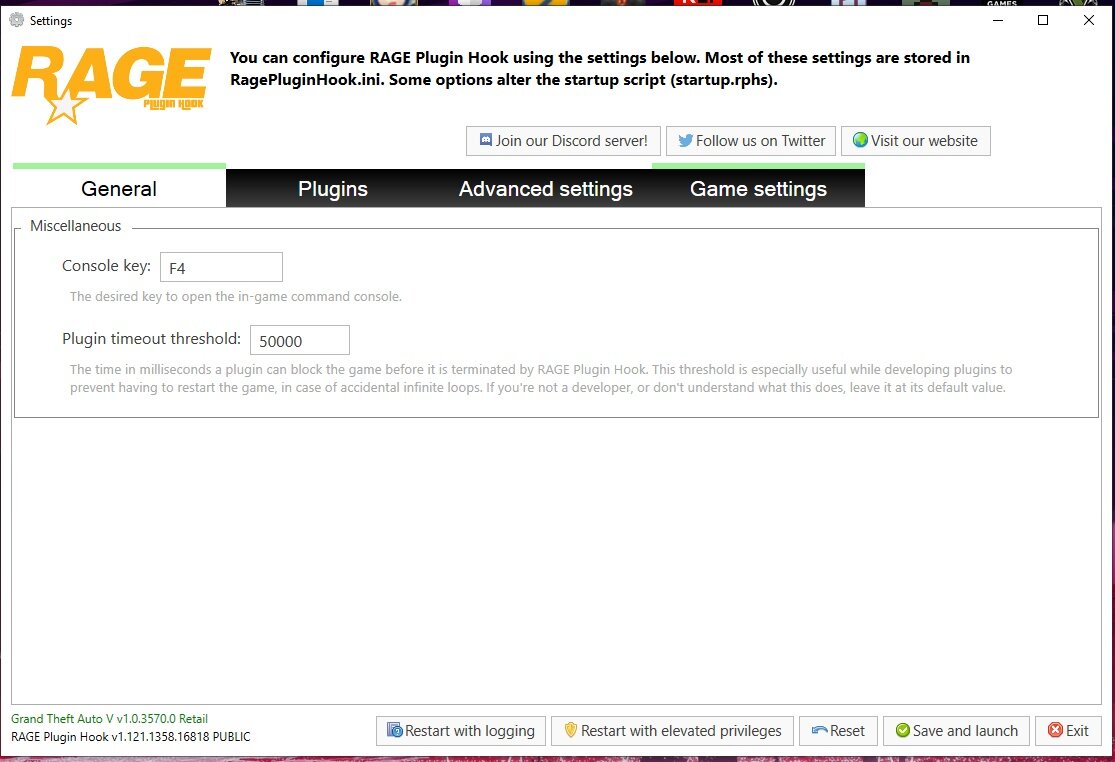Screen dimensions: 1115x762
Task: Click the RAGE Plugin Hook version text
Action: tap(131, 736)
